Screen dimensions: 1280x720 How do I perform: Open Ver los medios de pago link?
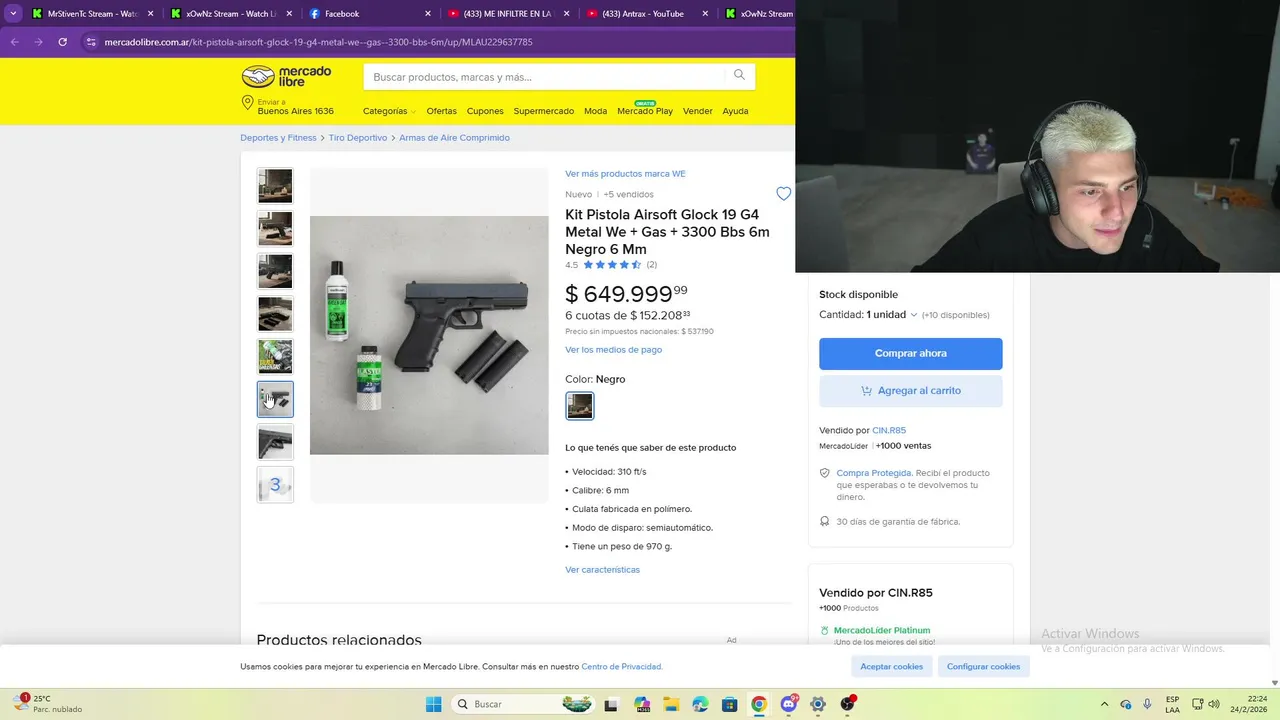click(x=613, y=350)
